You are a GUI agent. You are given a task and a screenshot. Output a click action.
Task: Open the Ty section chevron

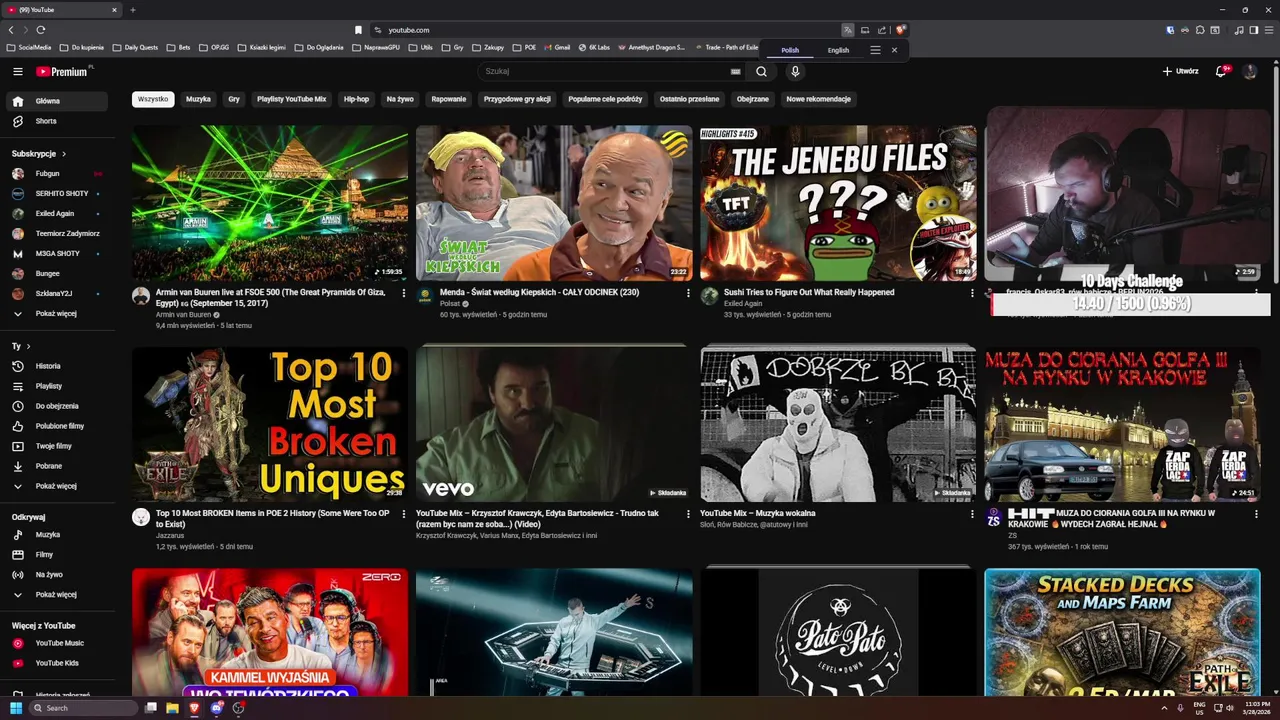(x=28, y=346)
